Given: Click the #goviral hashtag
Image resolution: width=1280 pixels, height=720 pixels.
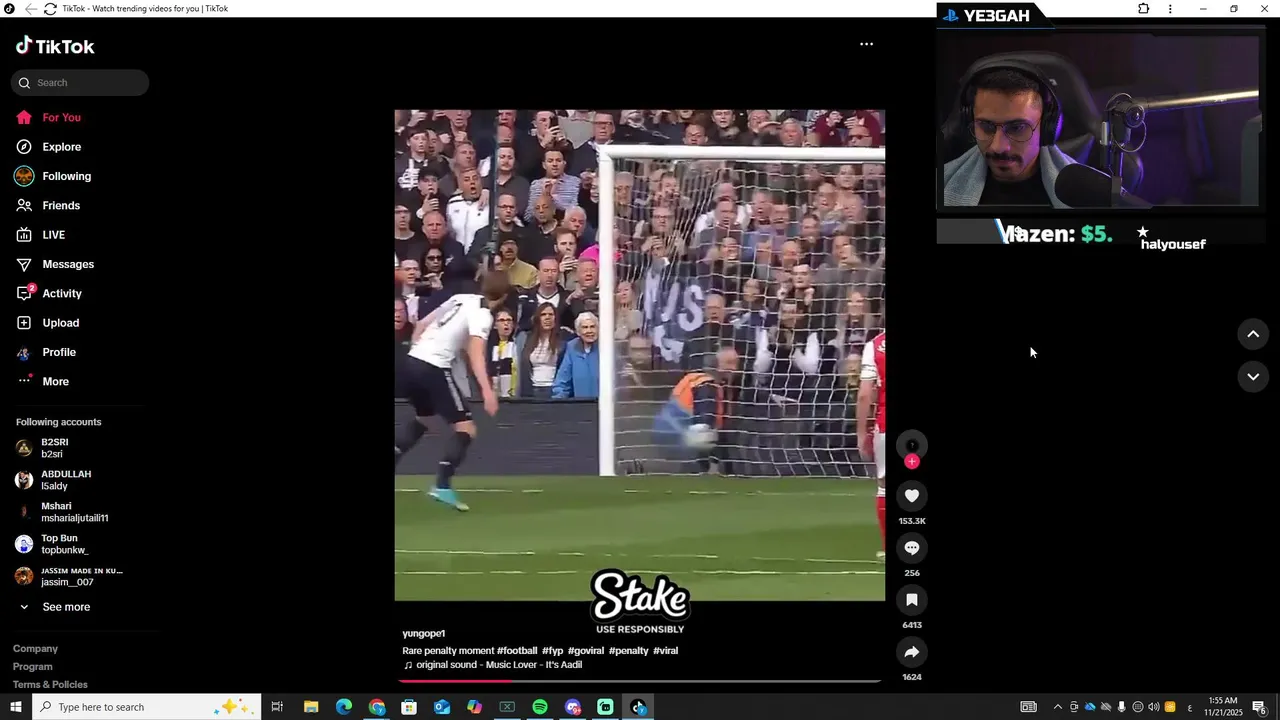Looking at the screenshot, I should coord(586,651).
